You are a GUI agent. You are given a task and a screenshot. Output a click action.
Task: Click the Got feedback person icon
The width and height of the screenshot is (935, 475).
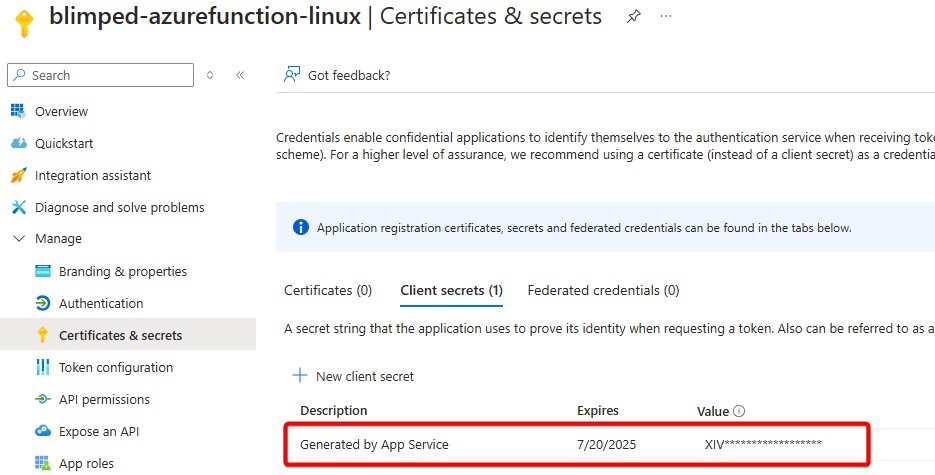pos(292,74)
